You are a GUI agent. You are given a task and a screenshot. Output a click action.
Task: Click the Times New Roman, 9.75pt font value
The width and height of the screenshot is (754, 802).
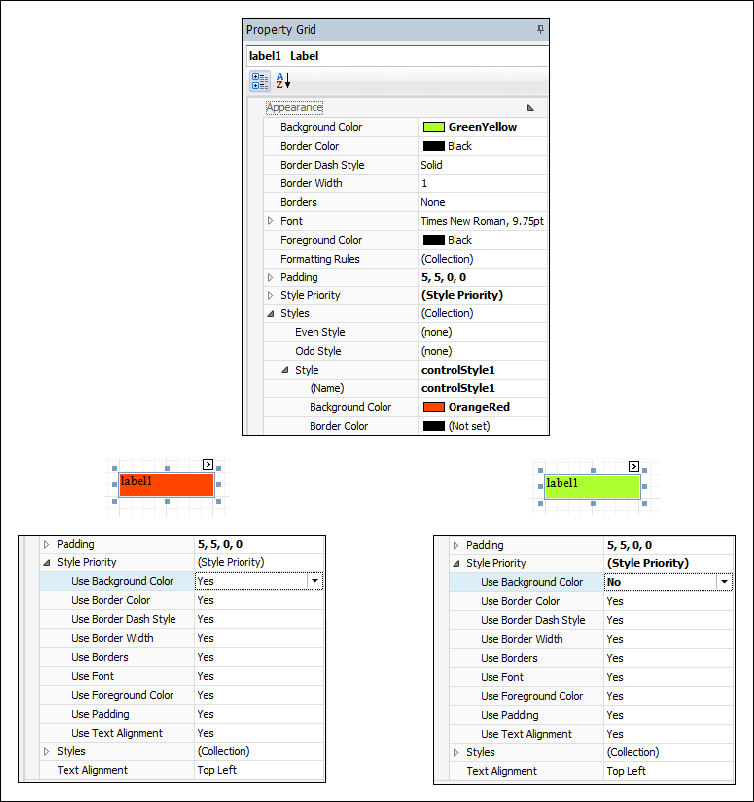483,221
